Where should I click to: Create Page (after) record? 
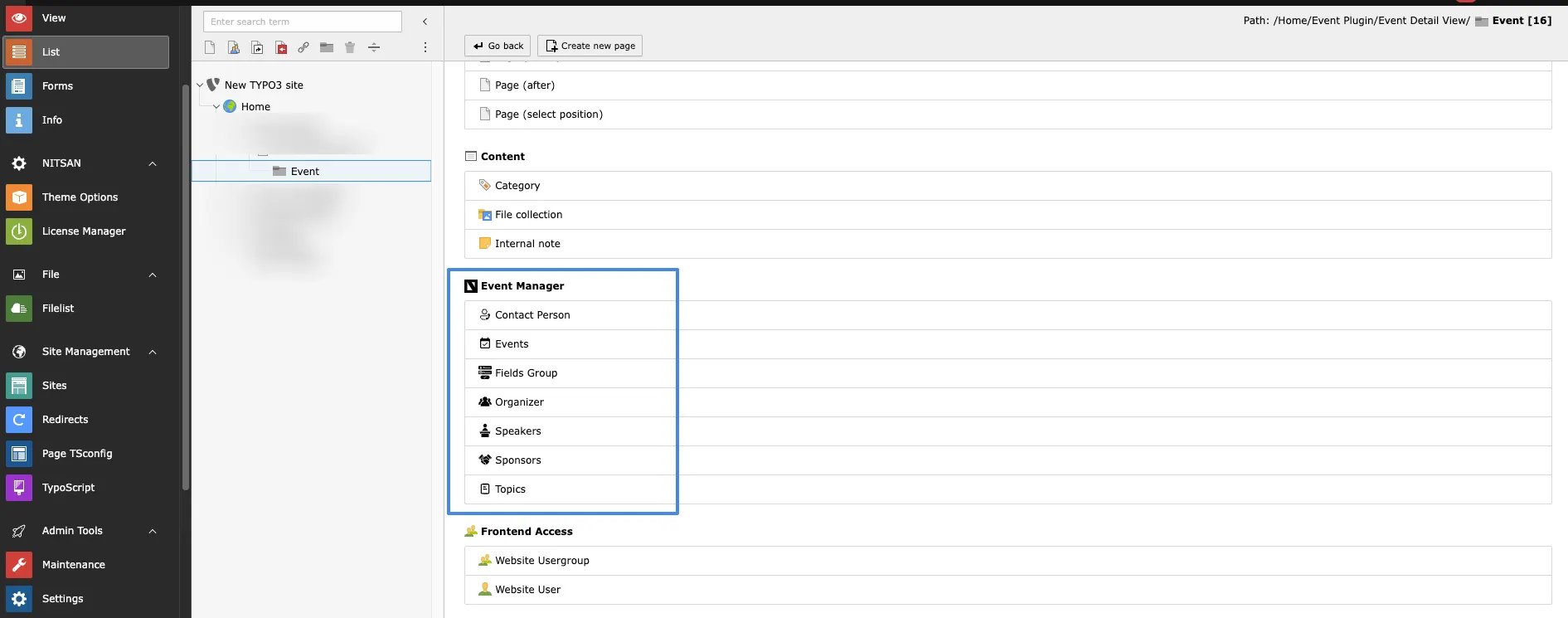[1007, 85]
